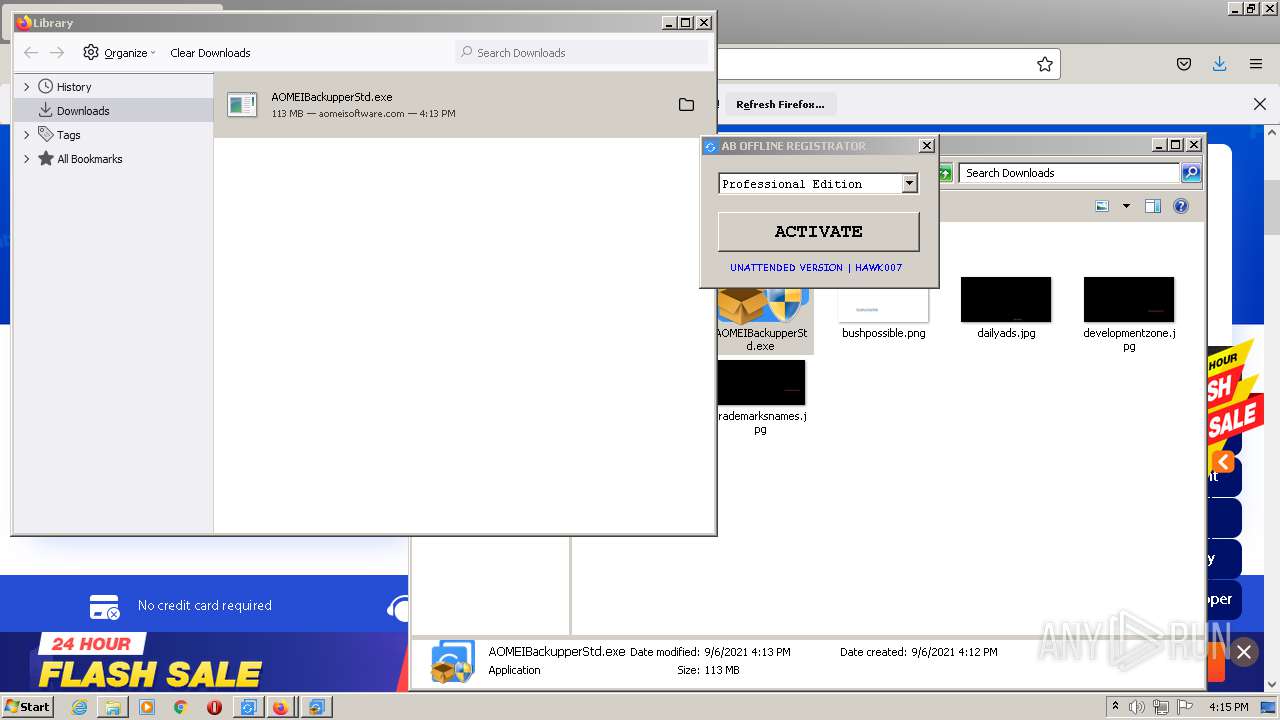This screenshot has height=720, width=1280.
Task: Click the UNATTENDED VERSION | HAWK007 link
Action: pos(816,268)
